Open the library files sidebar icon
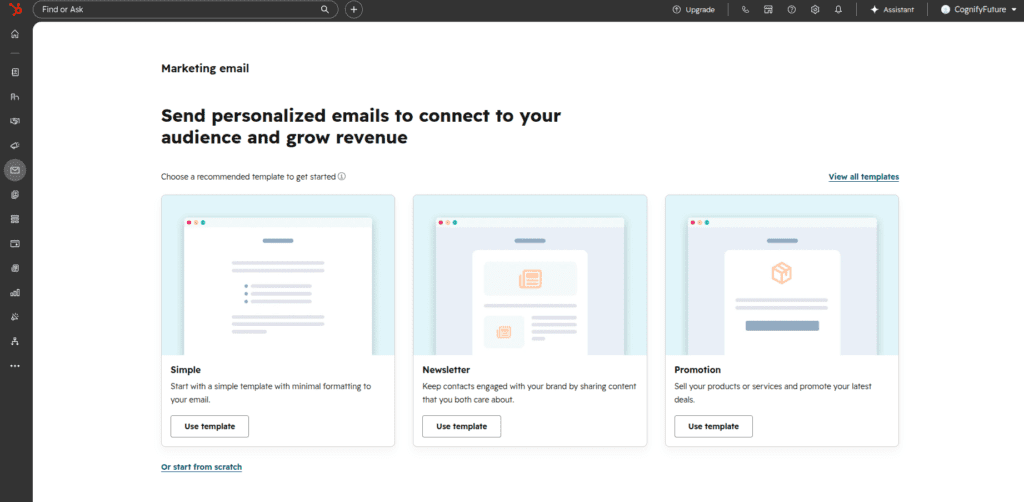1024x502 pixels. 15,268
